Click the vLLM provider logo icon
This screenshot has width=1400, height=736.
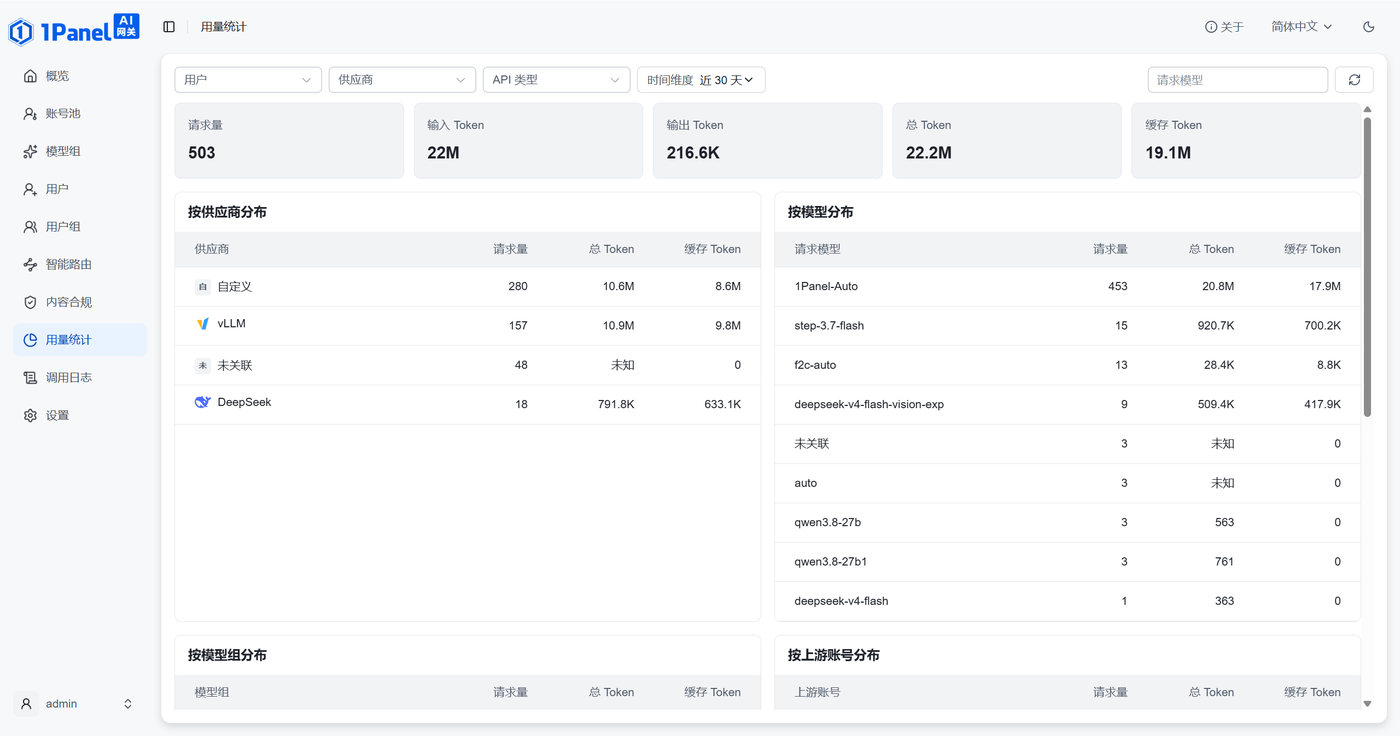203,324
